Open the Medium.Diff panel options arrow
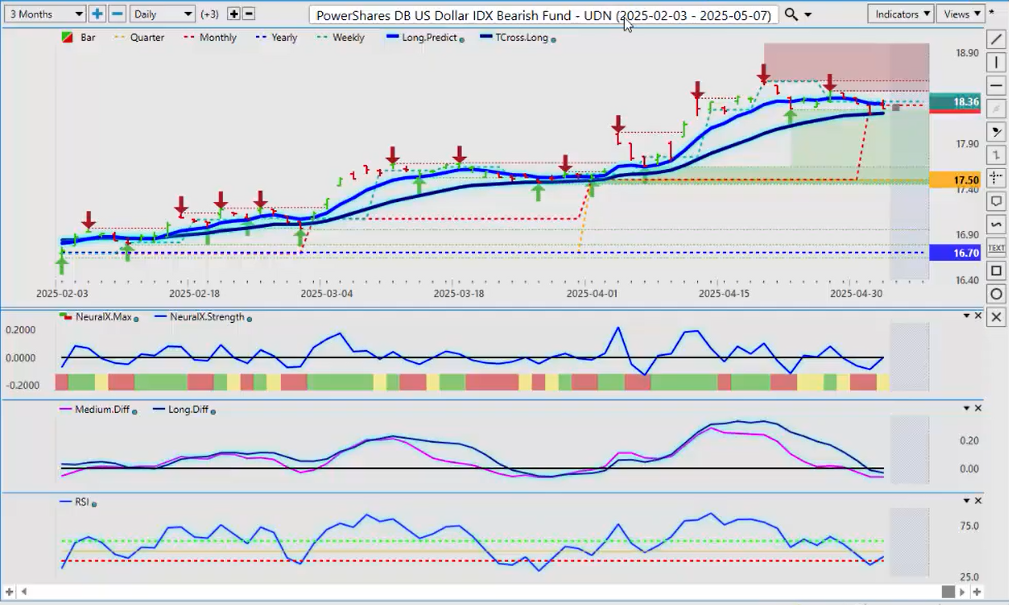 [966, 409]
